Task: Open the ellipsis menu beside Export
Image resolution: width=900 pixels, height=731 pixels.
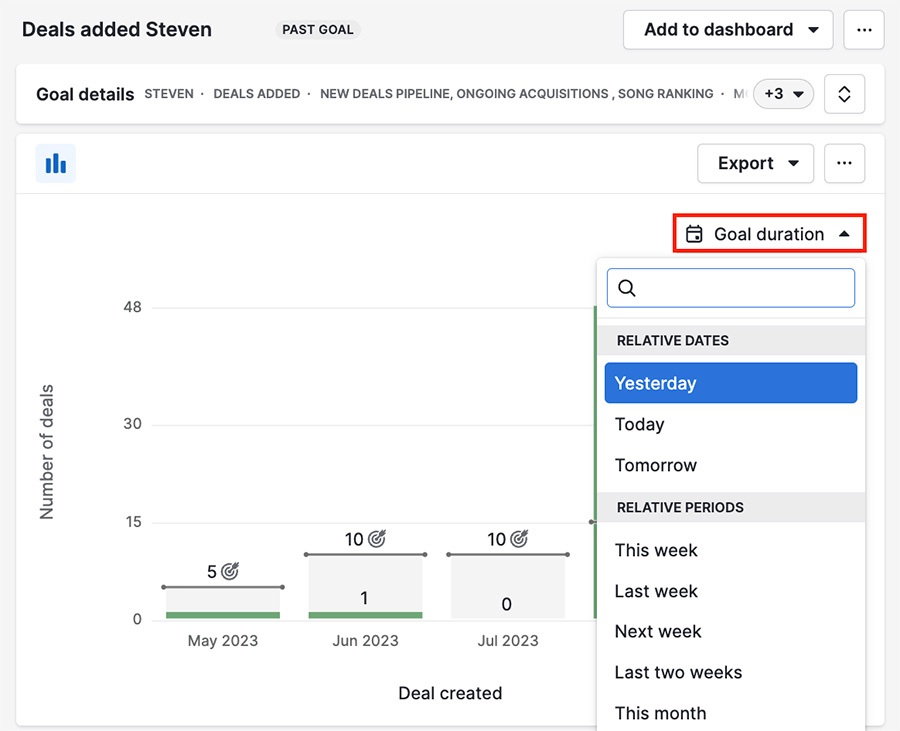Action: tap(844, 163)
